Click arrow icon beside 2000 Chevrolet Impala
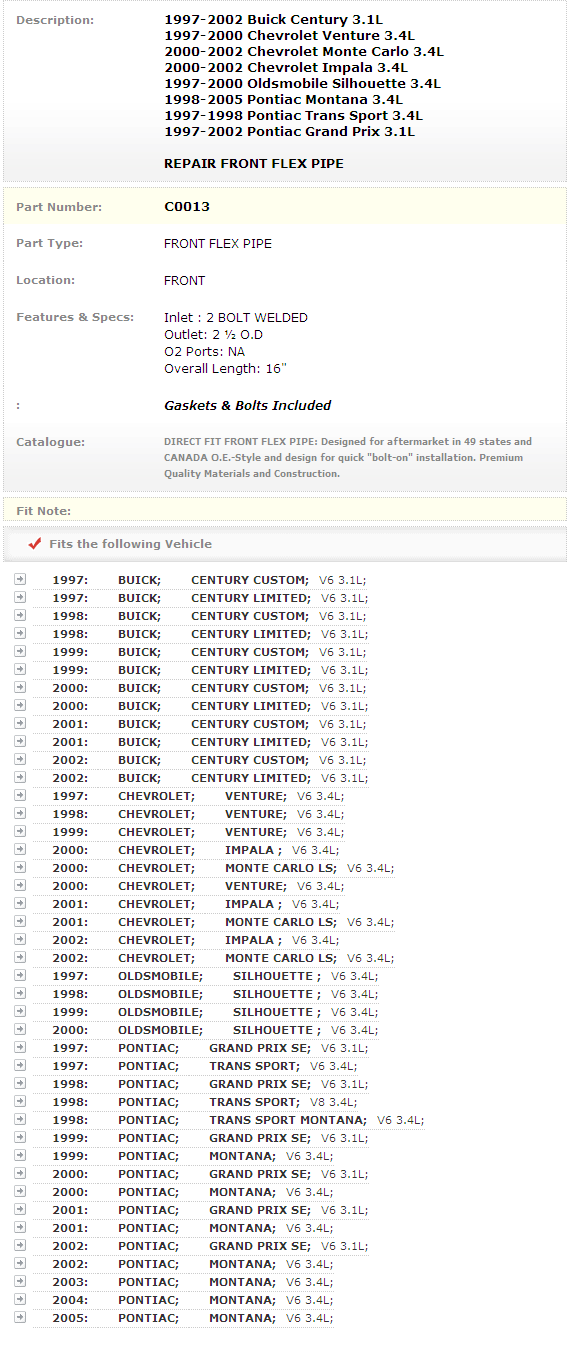The width and height of the screenshot is (570, 1356). tap(20, 849)
